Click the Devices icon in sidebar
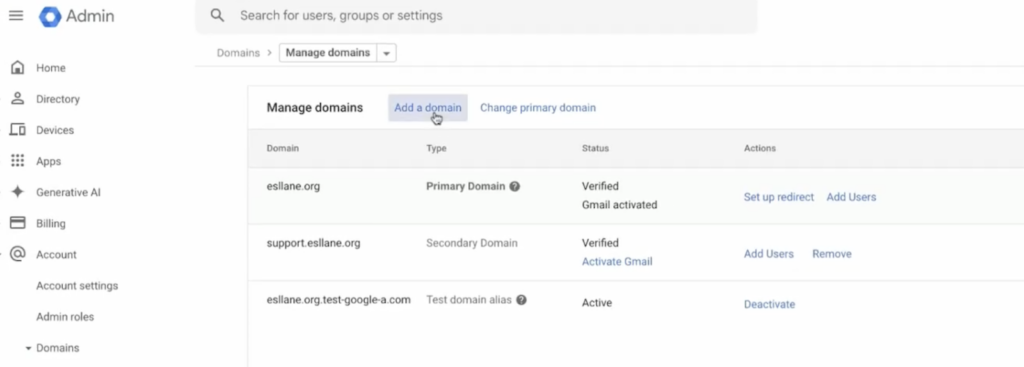Viewport: 1024px width, 367px height. tap(18, 130)
